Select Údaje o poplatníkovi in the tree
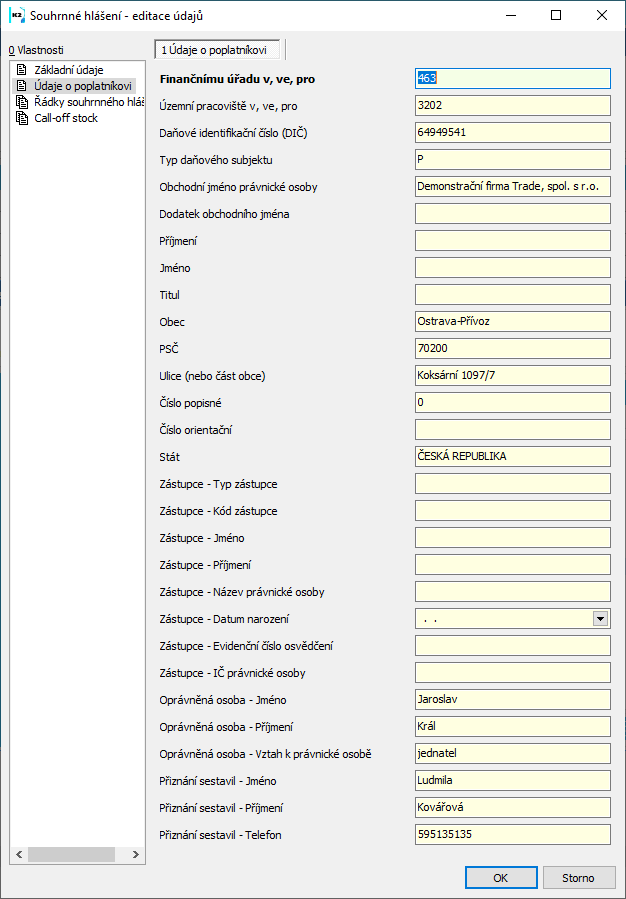This screenshot has width=626, height=899. tap(83, 87)
